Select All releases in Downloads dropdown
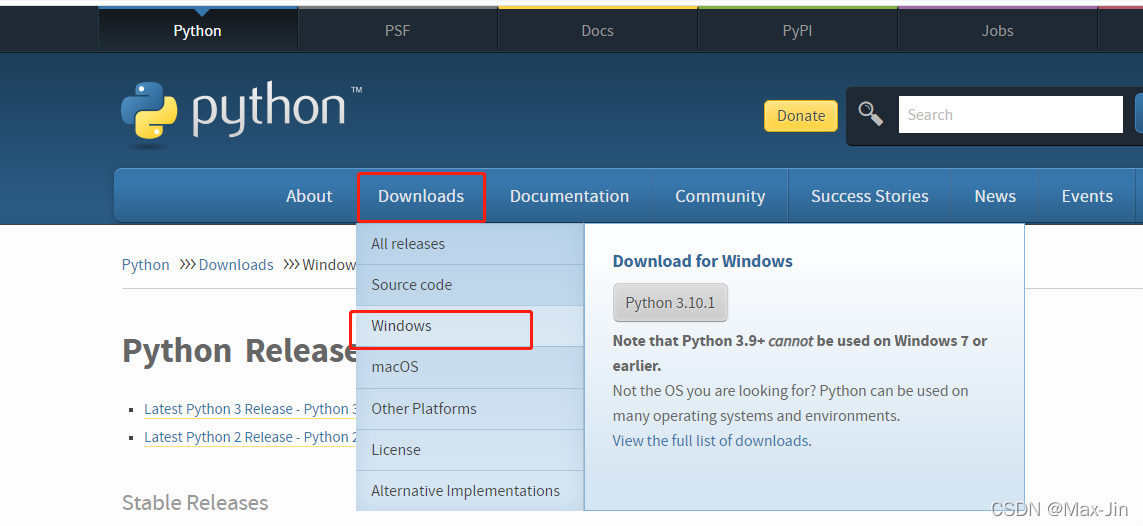 coord(469,244)
